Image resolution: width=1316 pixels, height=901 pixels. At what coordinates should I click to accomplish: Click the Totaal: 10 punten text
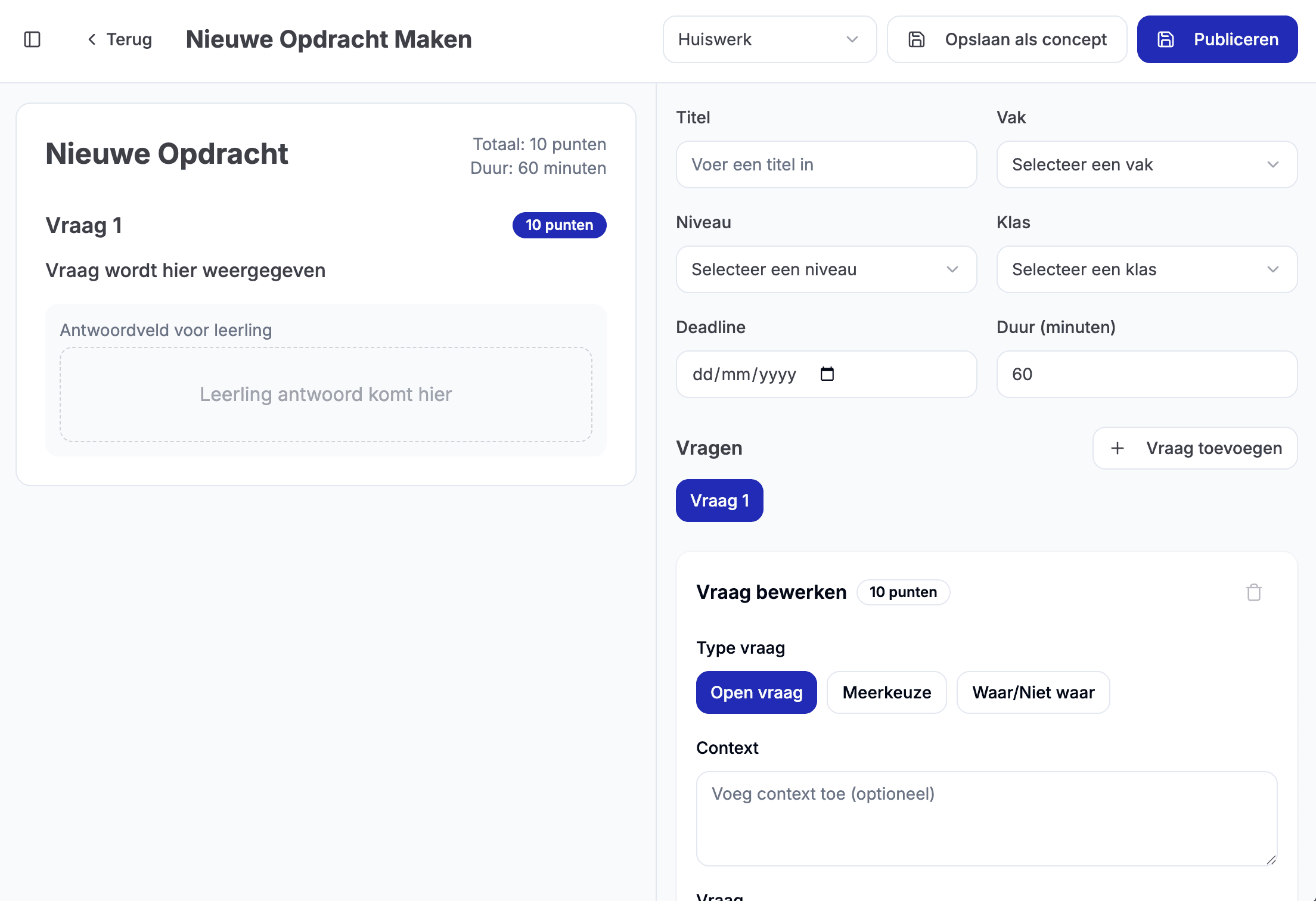click(539, 144)
